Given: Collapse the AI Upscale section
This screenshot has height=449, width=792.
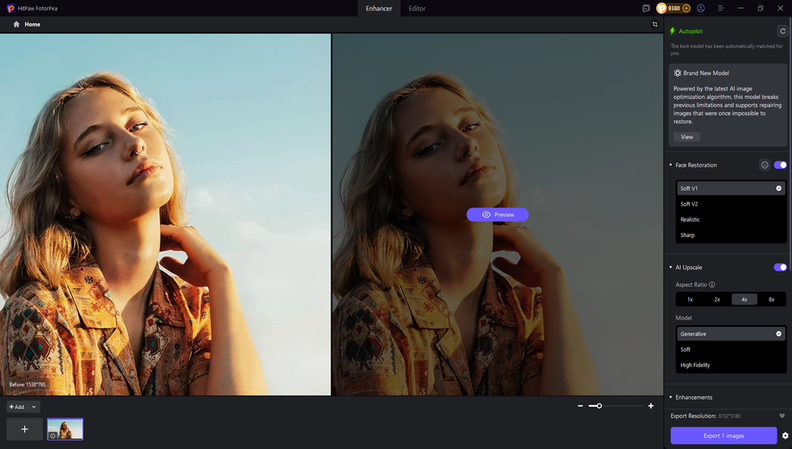Looking at the screenshot, I should [671, 267].
